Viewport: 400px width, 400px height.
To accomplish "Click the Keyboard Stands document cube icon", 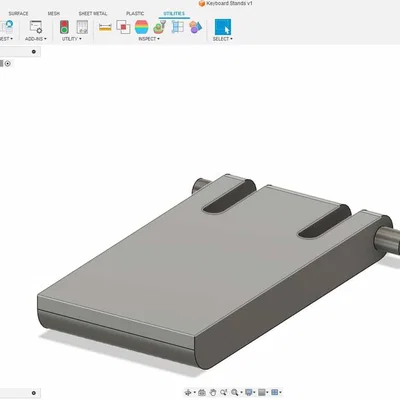I will click(x=202, y=4).
